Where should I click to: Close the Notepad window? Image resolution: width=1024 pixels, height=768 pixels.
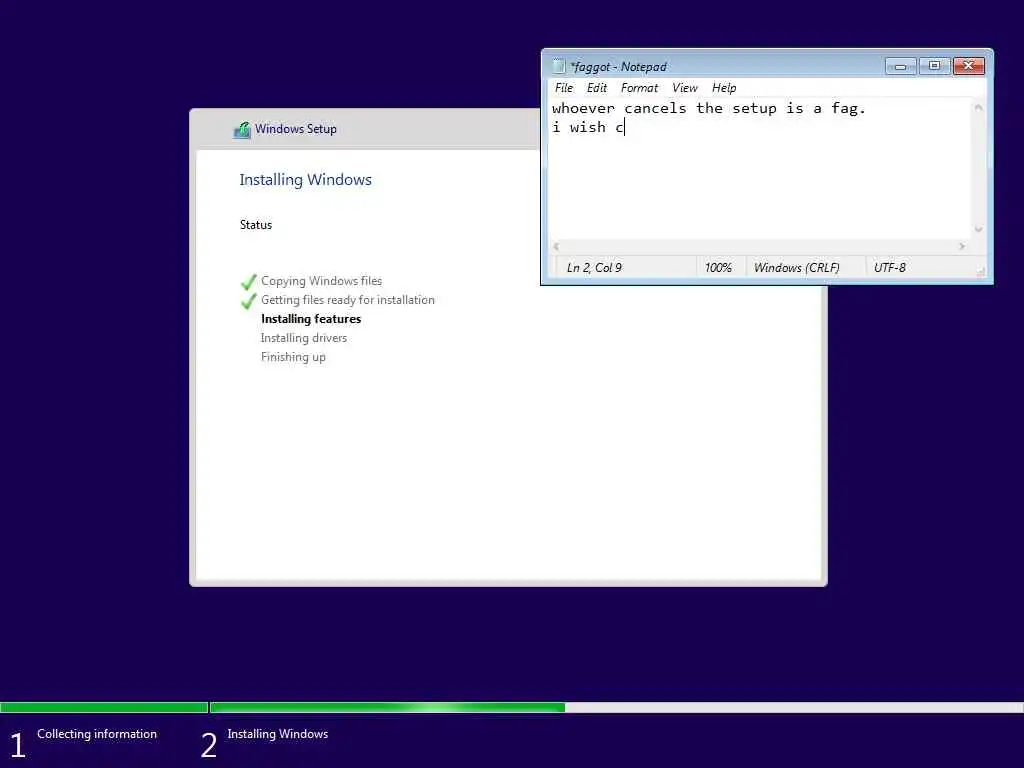point(968,66)
